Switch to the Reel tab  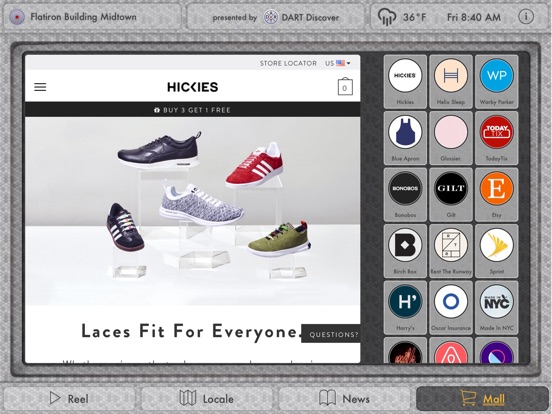69,399
